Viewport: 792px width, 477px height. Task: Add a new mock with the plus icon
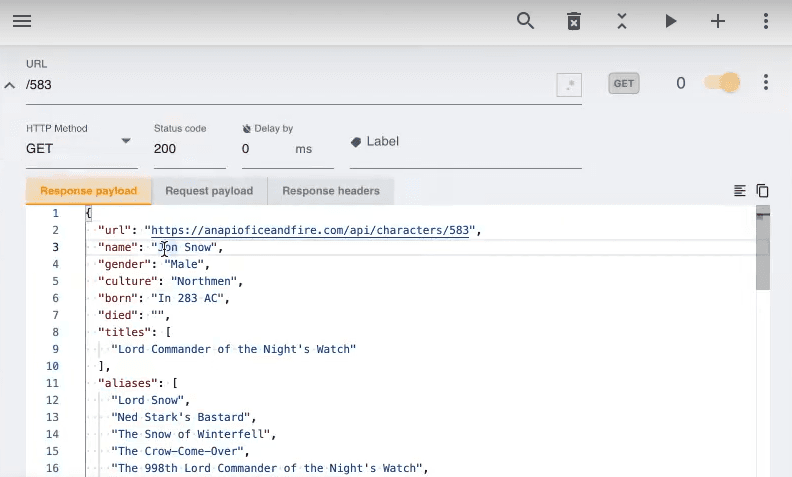[718, 21]
